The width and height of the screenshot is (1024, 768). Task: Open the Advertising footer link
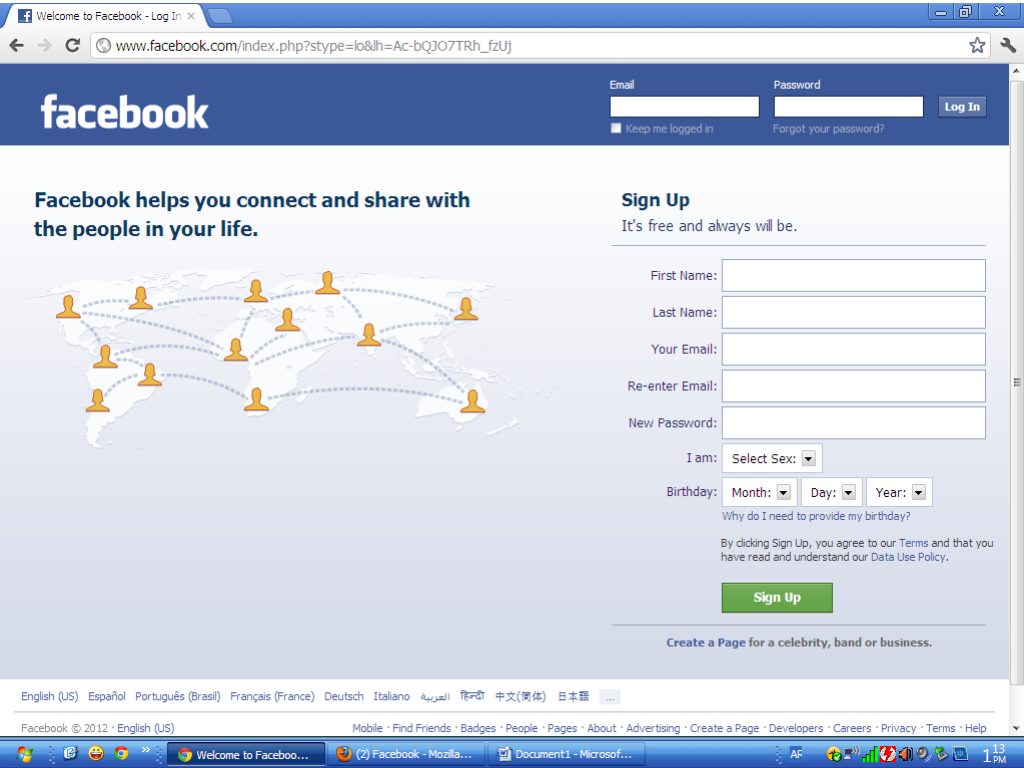(653, 728)
